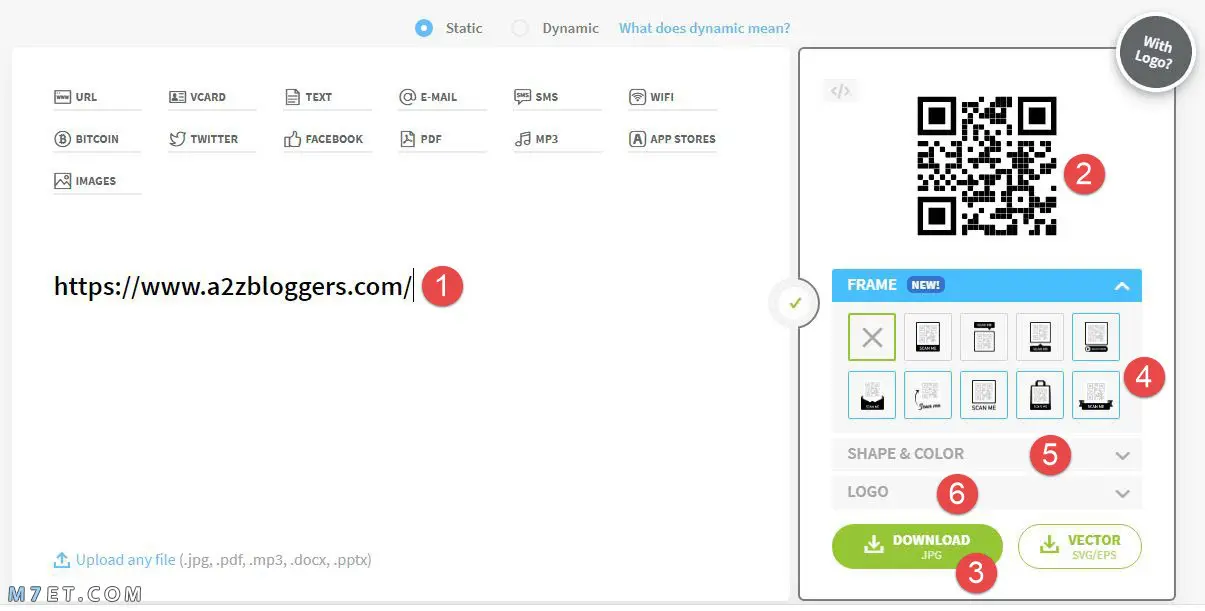This screenshot has width=1205, height=611.
Task: Select the BITCOIN content type
Action: [87, 139]
